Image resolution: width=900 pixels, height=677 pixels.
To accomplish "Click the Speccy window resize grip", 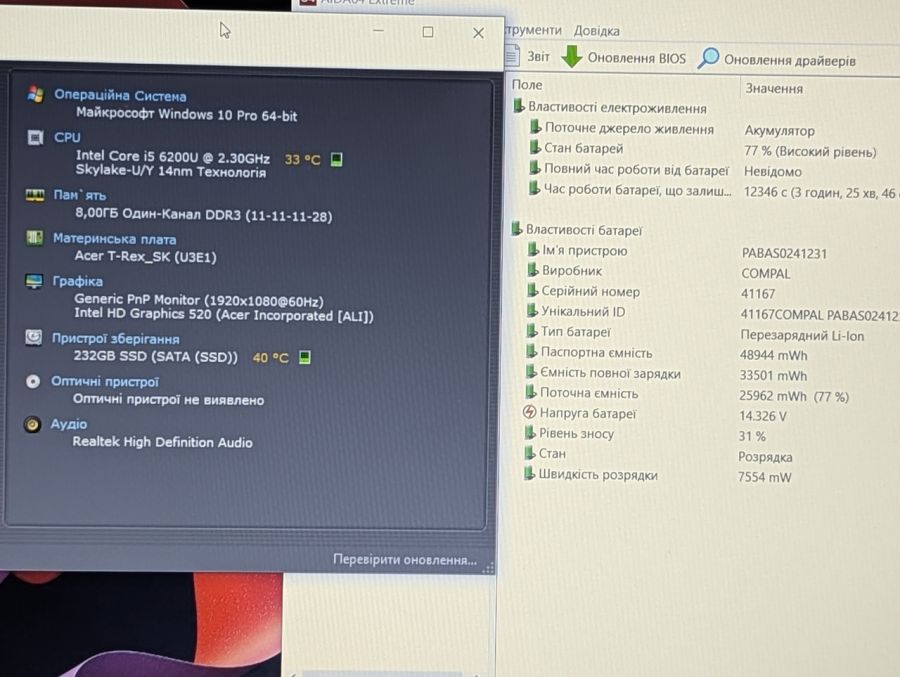I will [x=488, y=568].
